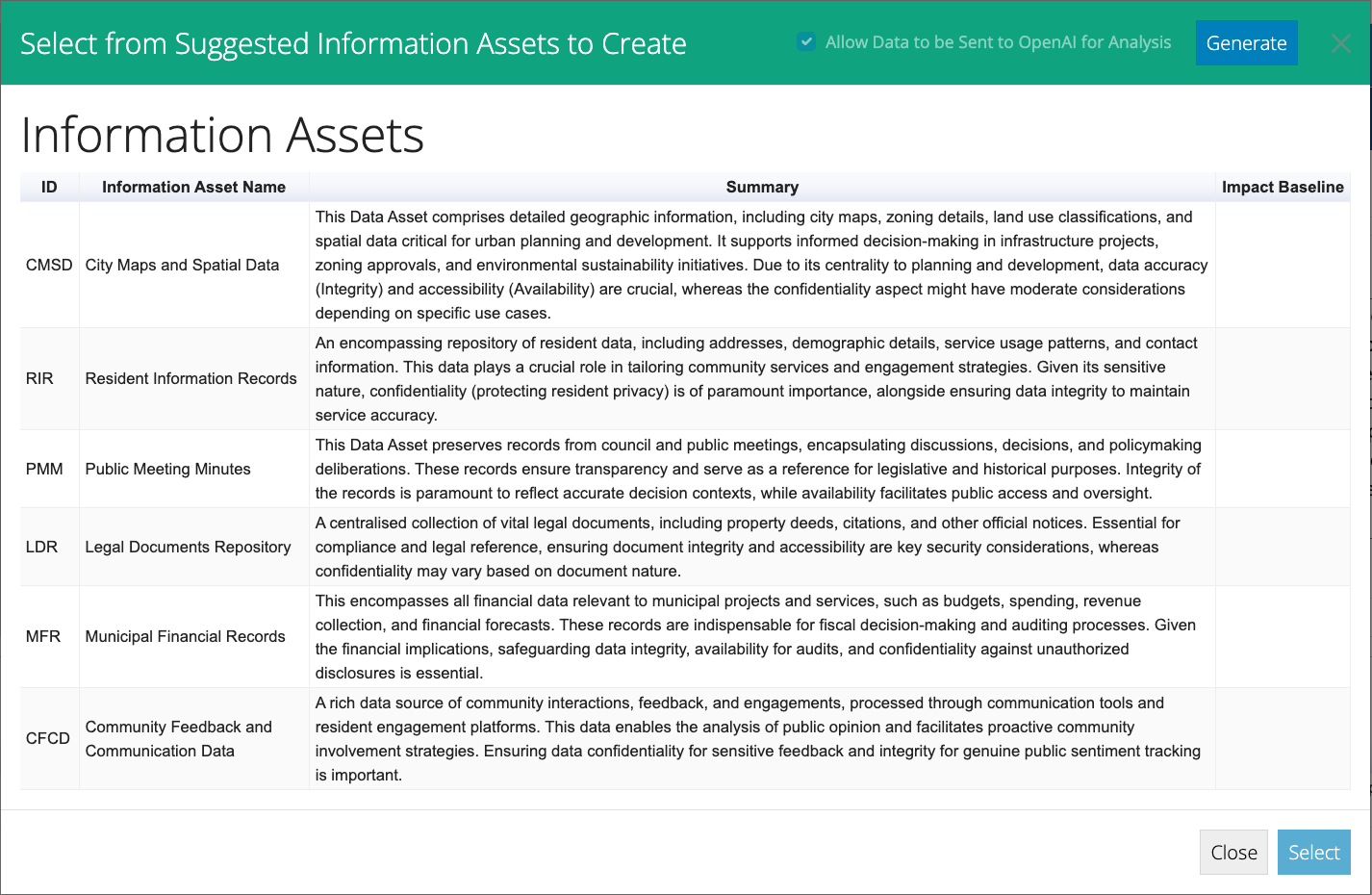Click the RIR asset ID cell
This screenshot has height=895, width=1372.
39,378
